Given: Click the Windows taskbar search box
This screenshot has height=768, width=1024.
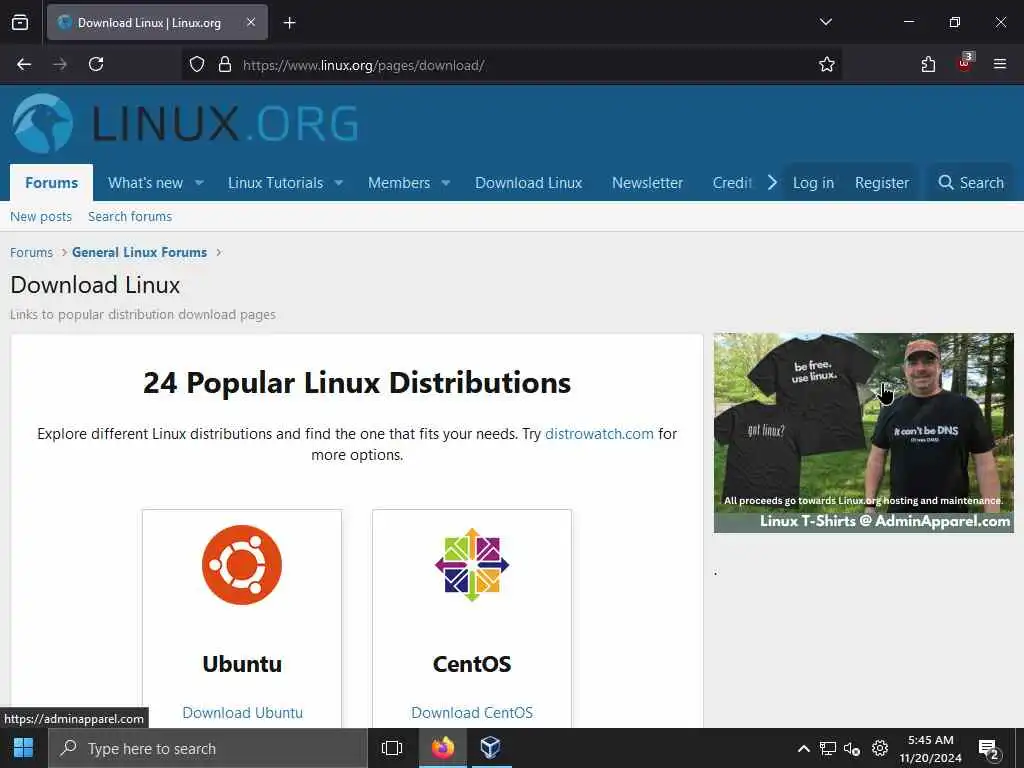Looking at the screenshot, I should click(208, 748).
